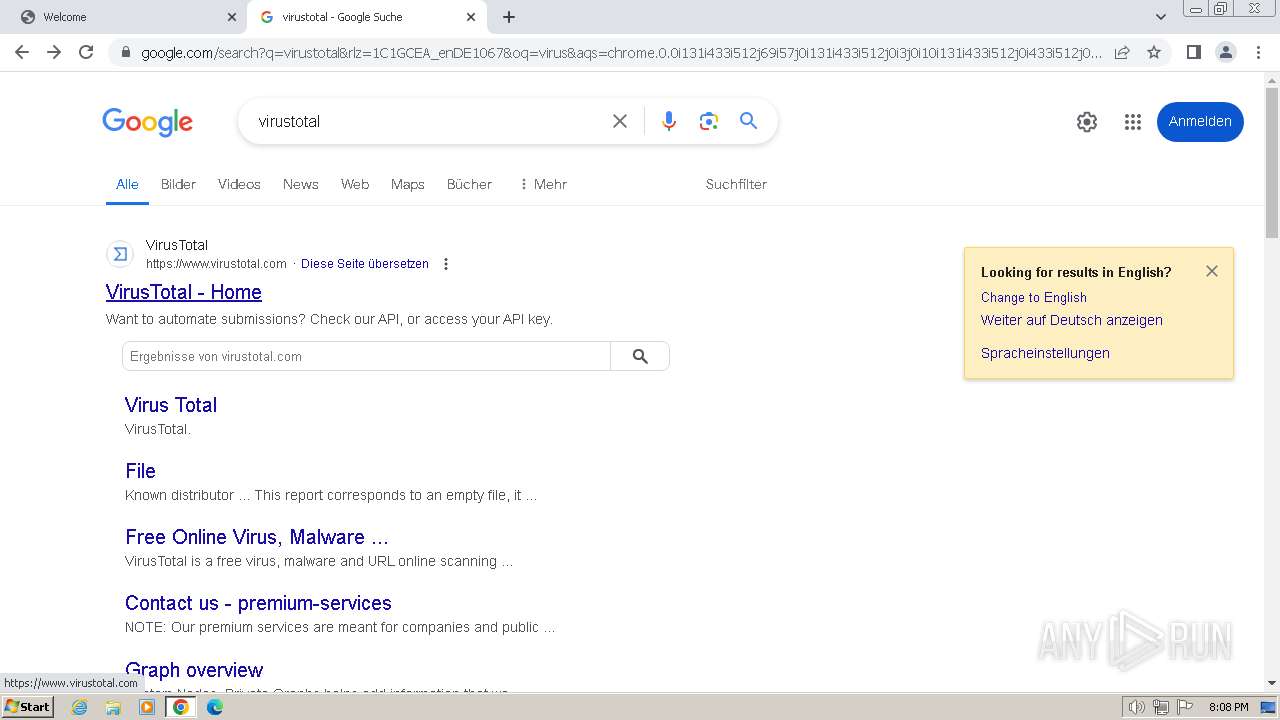Open the tab search chevron

coord(1160,17)
